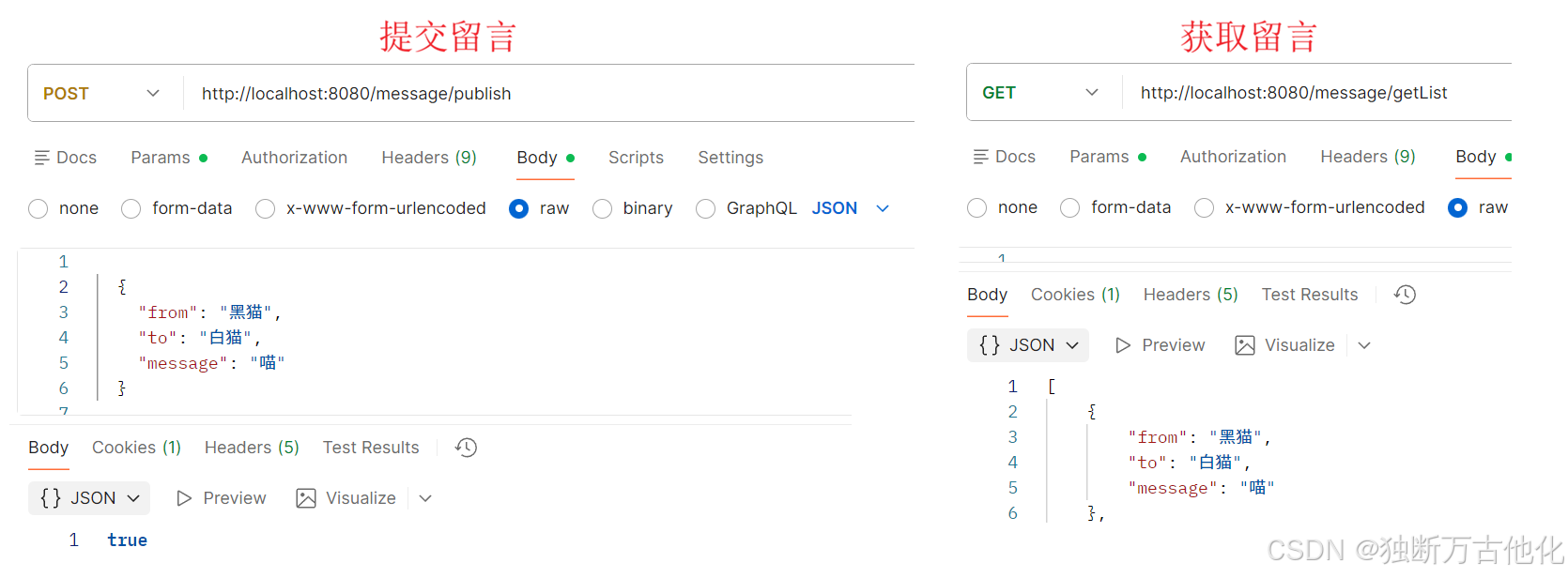1568x578 pixels.
Task: Open the Settings tab of the POST request
Action: 730,158
